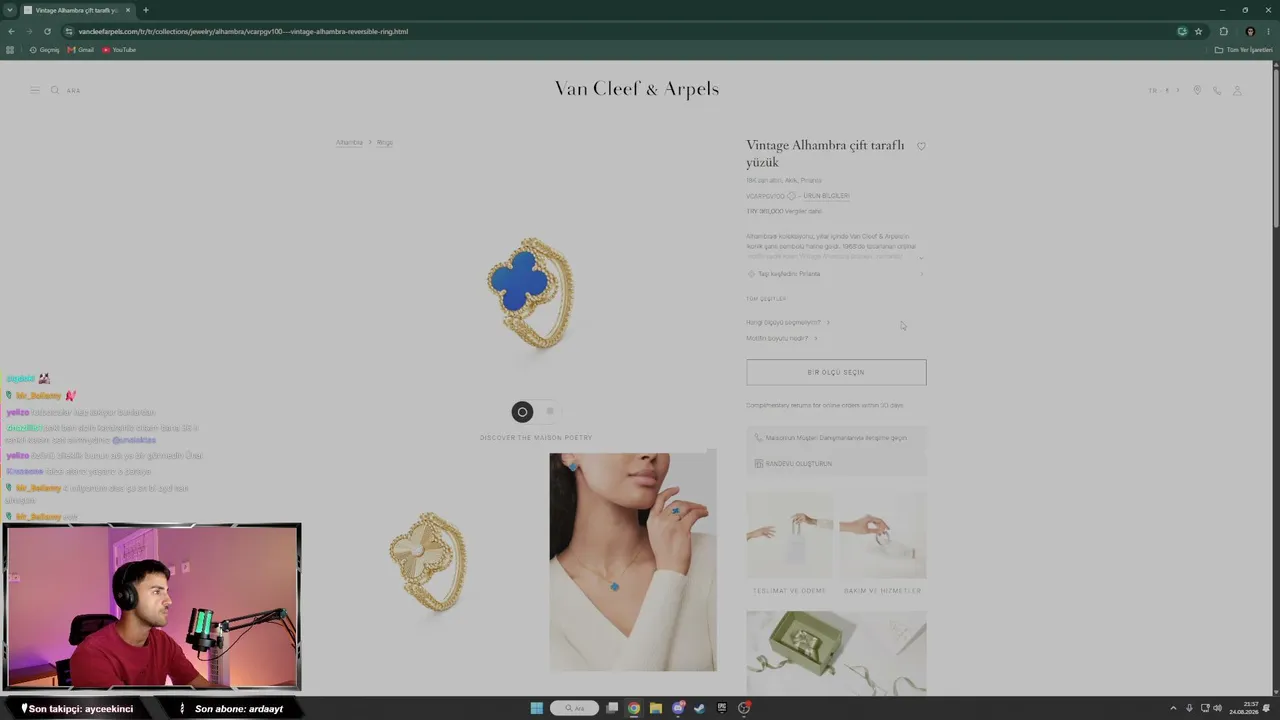This screenshot has height=720, width=1280.
Task: Open Chrome extensions puzzle icon
Action: point(1223,31)
